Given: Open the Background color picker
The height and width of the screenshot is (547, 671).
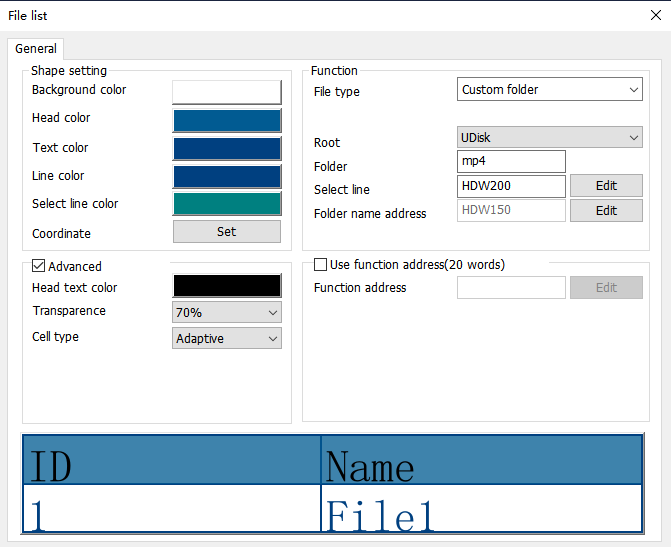Looking at the screenshot, I should [x=227, y=92].
